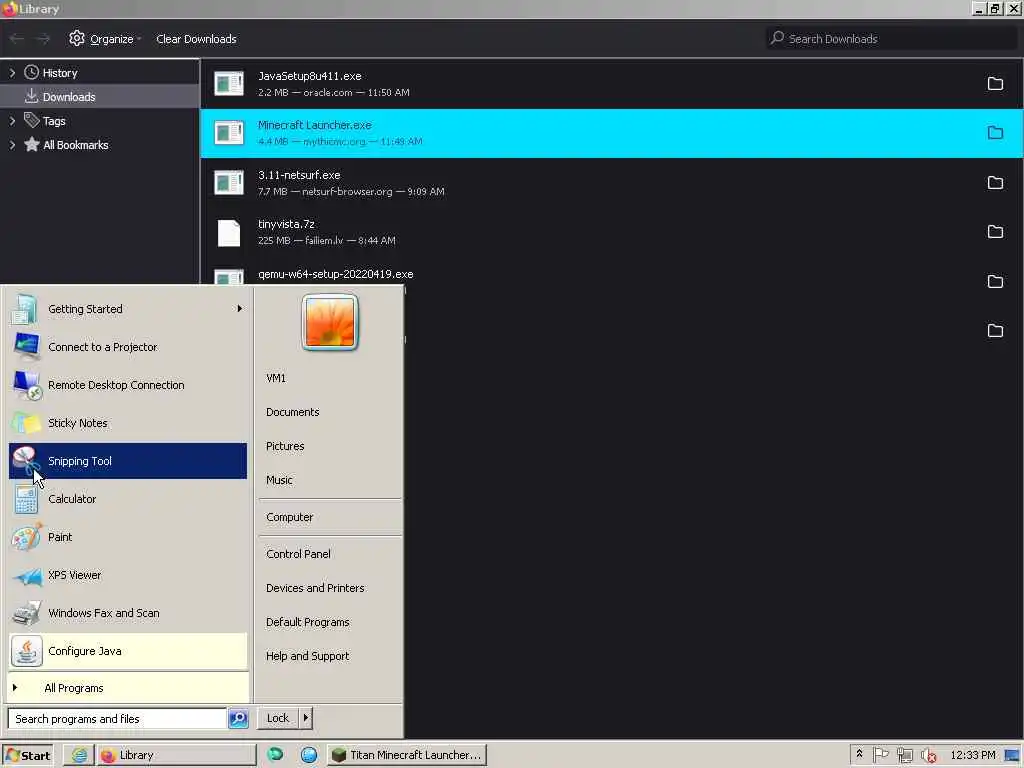Focus the Search Downloads field

[891, 39]
